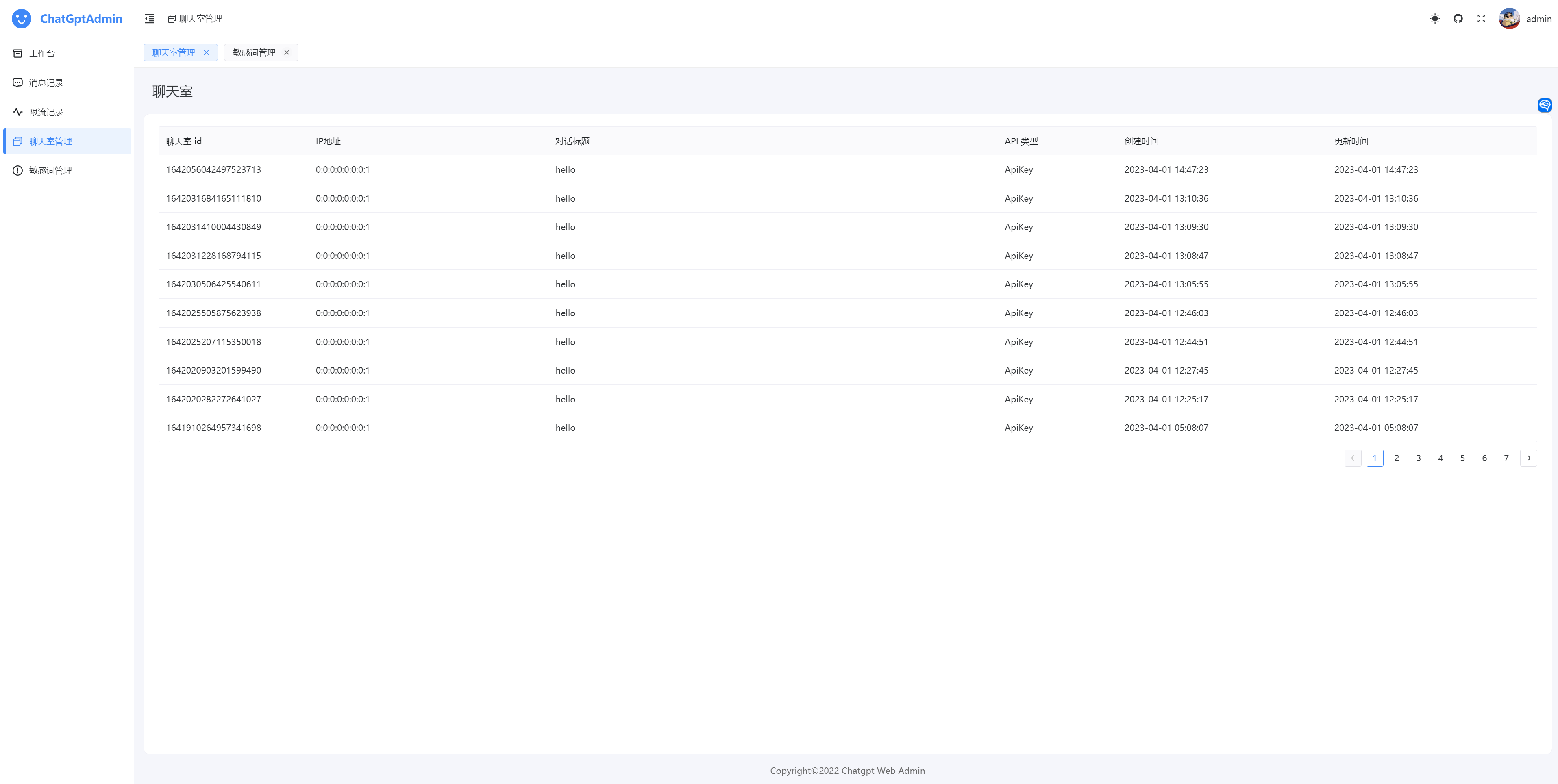Click the previous page arrow
Image resolution: width=1558 pixels, height=784 pixels.
1353,458
